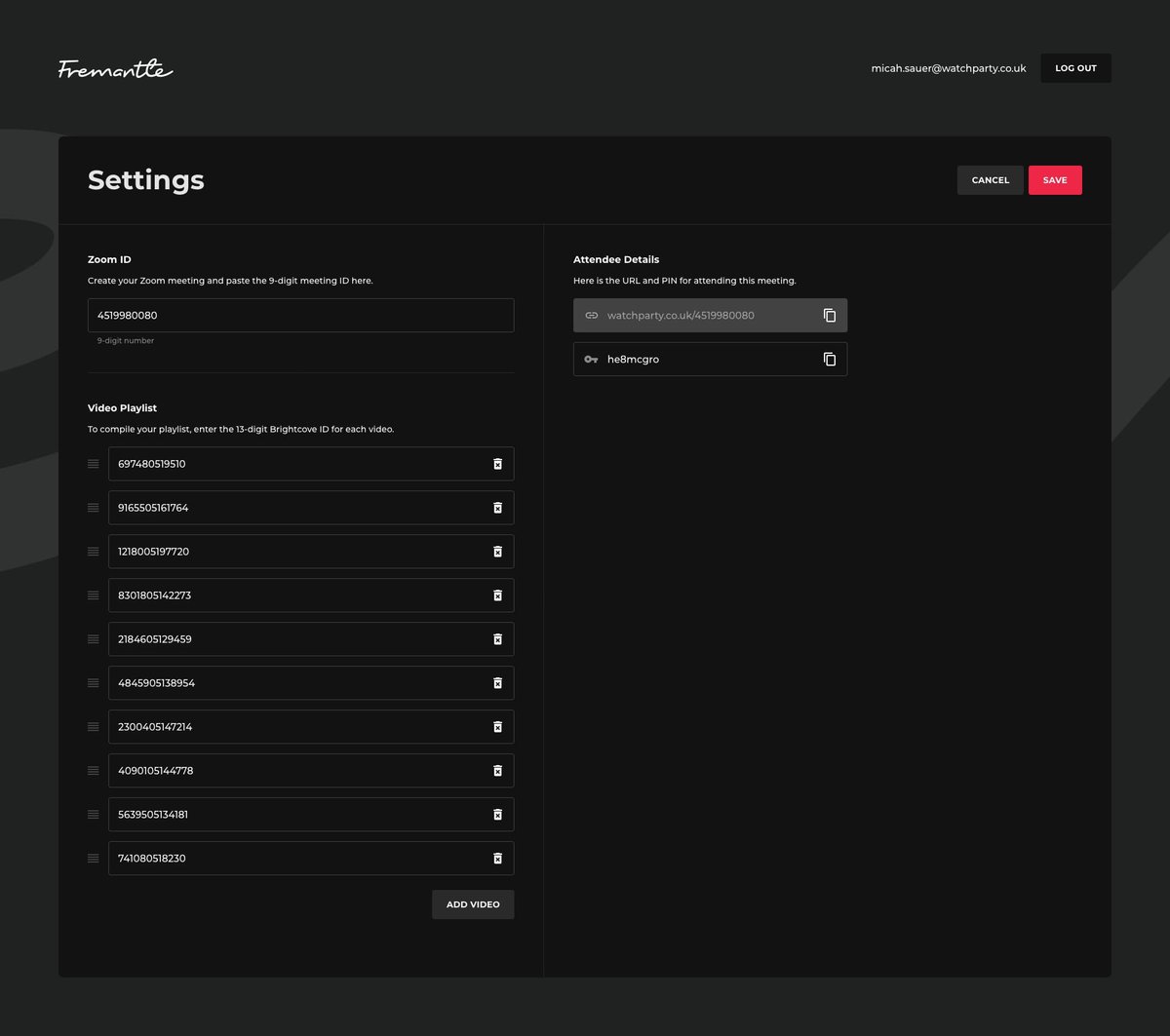Click the 9-digit number hint text
1170x1036 pixels.
point(126,341)
